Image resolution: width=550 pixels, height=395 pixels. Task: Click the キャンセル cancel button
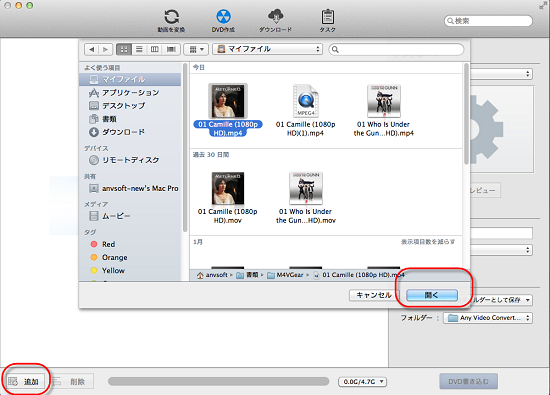[x=374, y=295]
